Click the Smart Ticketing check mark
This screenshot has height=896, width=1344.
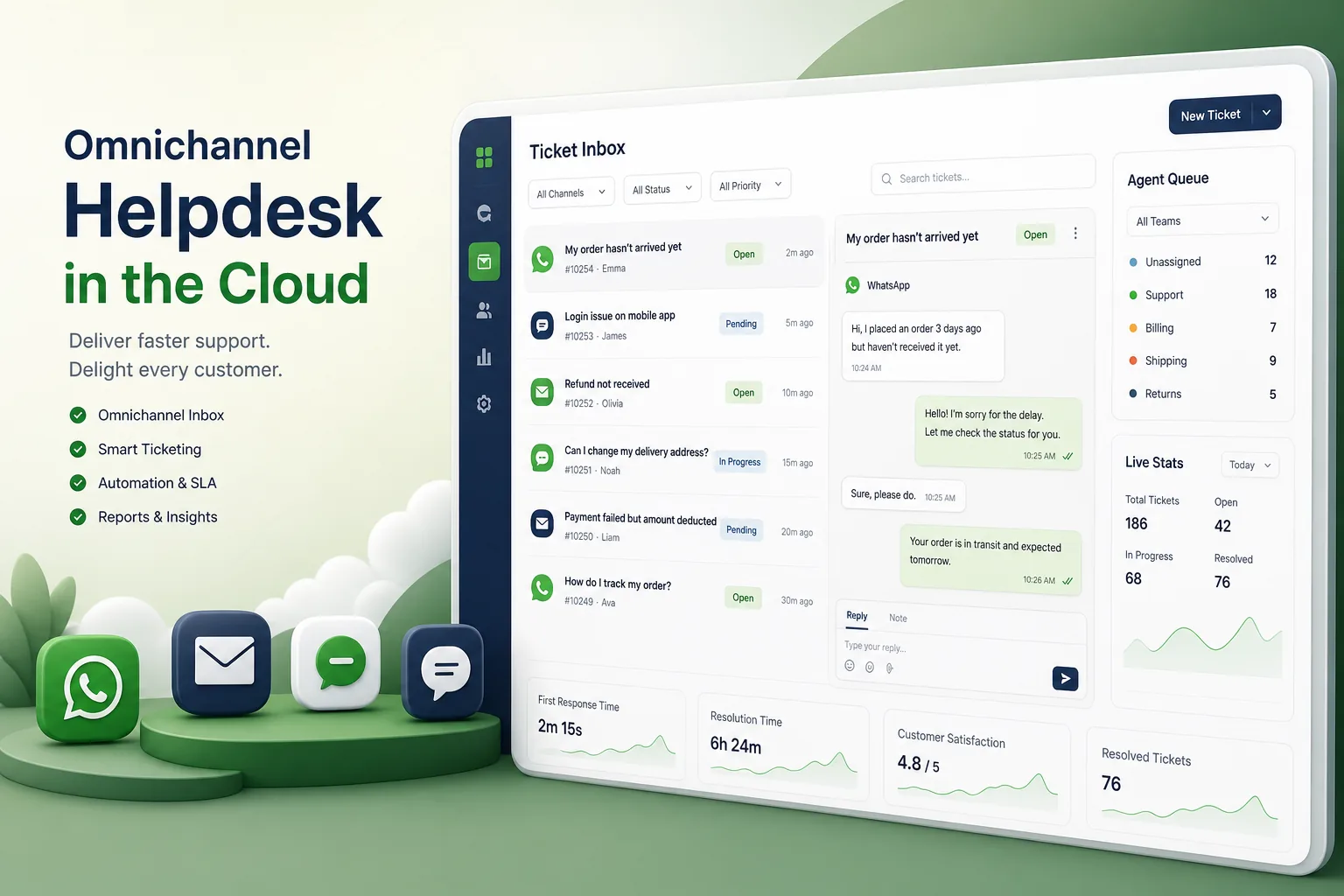(x=78, y=449)
